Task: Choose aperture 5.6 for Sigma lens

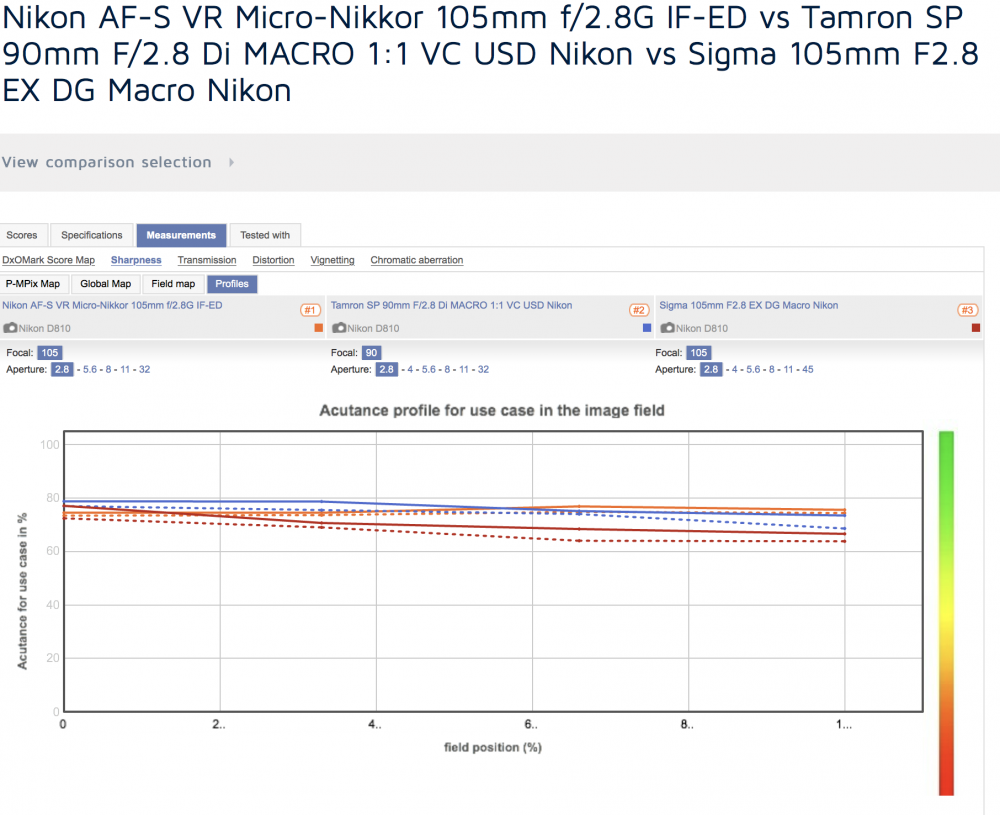Action: click(x=753, y=369)
